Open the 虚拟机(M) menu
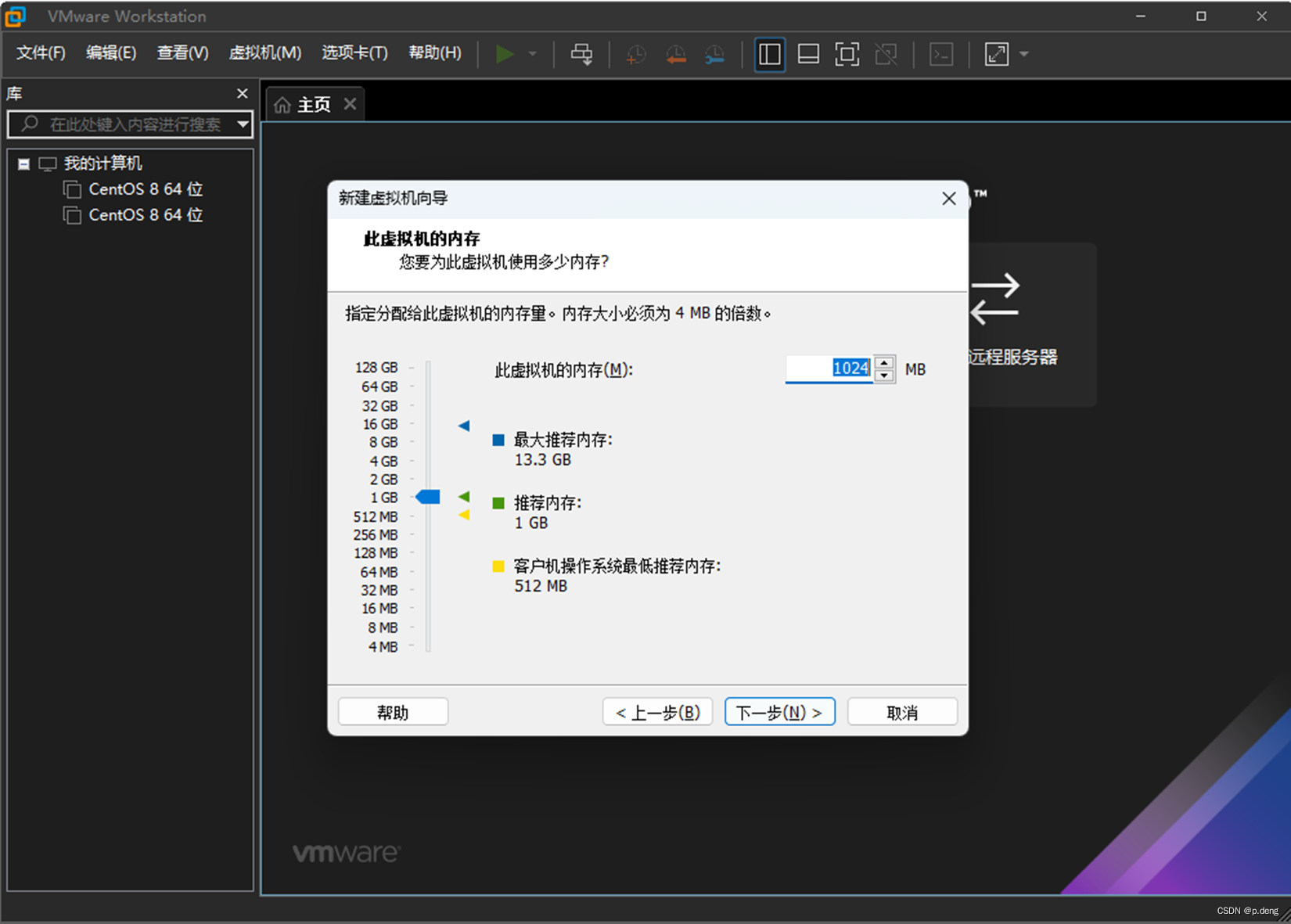The width and height of the screenshot is (1291, 924). tap(264, 52)
